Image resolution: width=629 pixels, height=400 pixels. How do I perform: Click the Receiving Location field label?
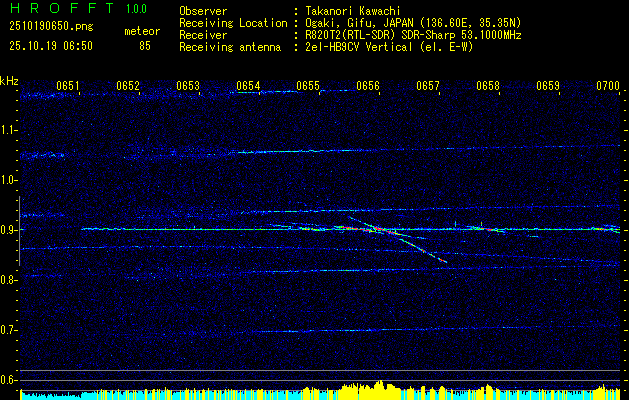point(233,23)
